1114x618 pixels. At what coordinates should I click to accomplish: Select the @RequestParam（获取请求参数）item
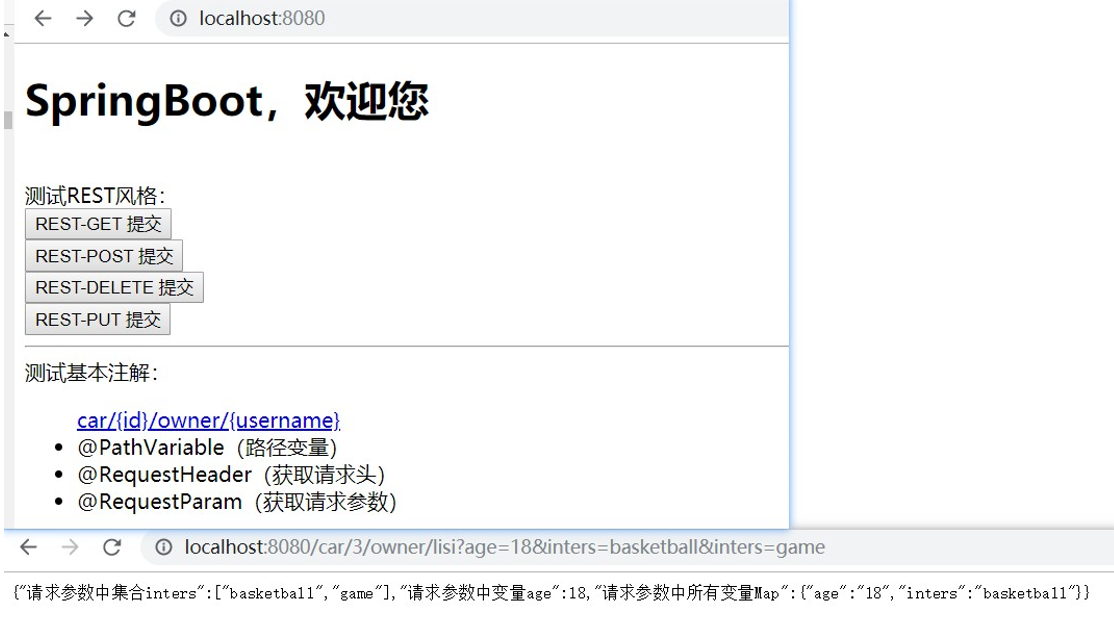click(237, 502)
